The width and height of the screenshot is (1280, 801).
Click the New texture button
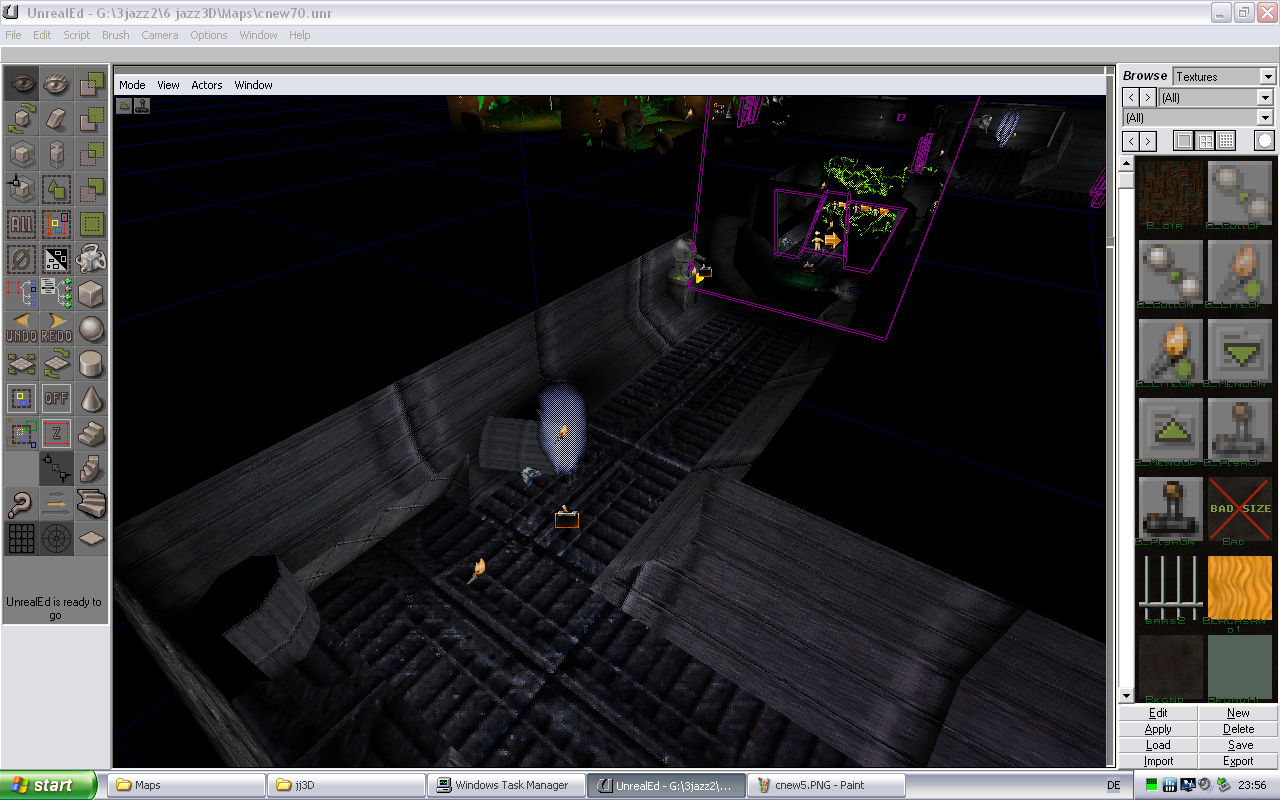[x=1238, y=713]
